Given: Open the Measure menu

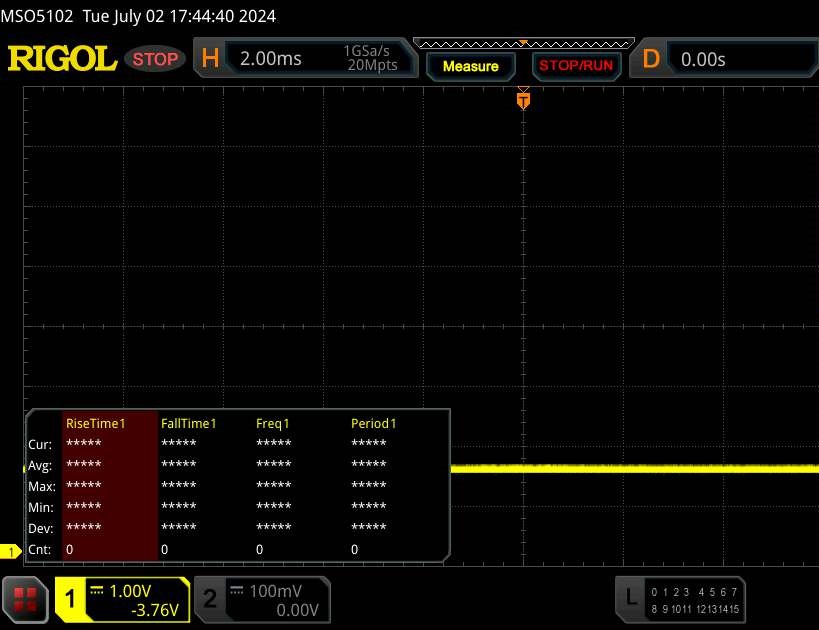Looking at the screenshot, I should 471,66.
